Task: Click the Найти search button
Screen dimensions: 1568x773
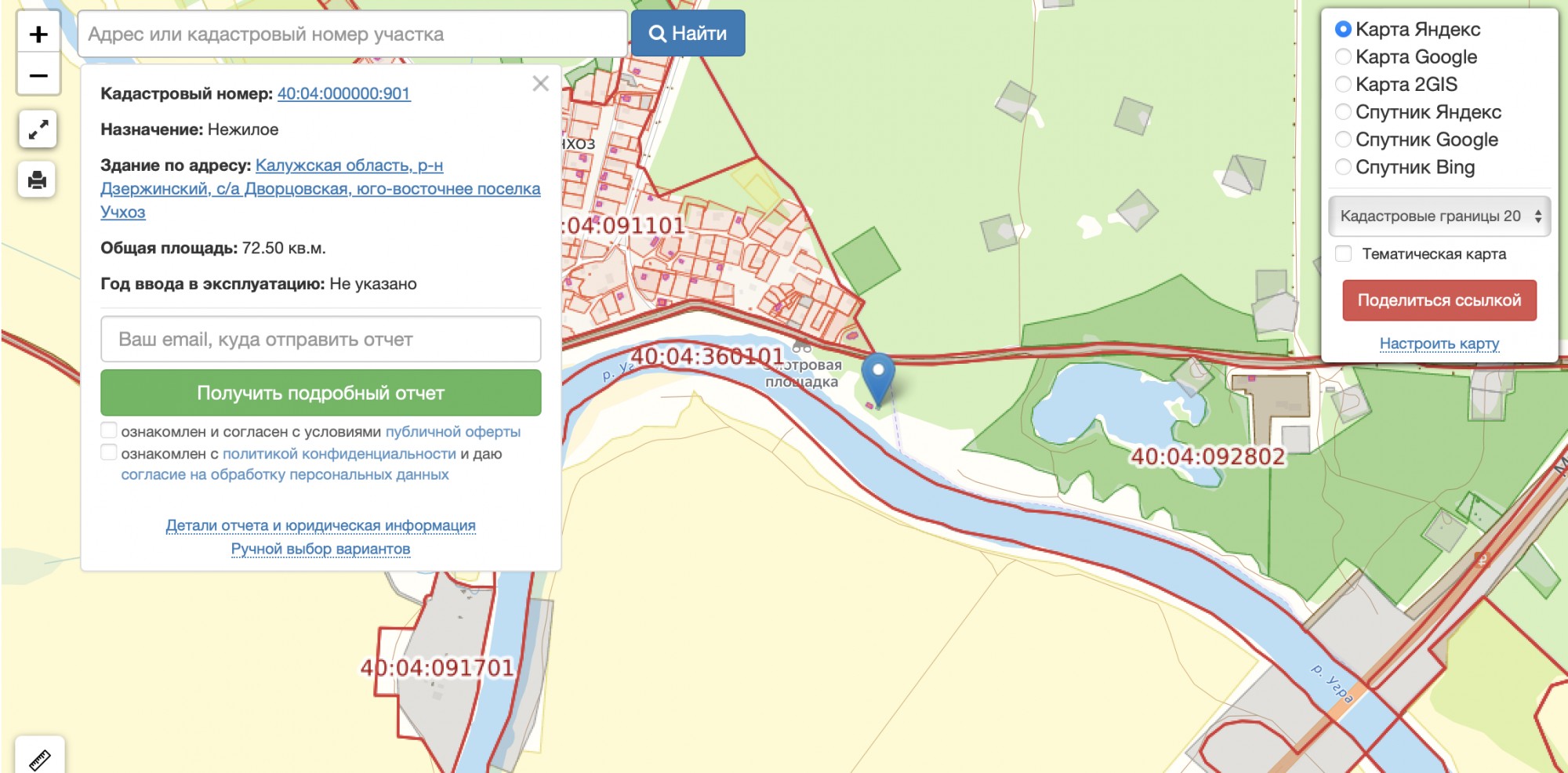Action: (x=688, y=34)
